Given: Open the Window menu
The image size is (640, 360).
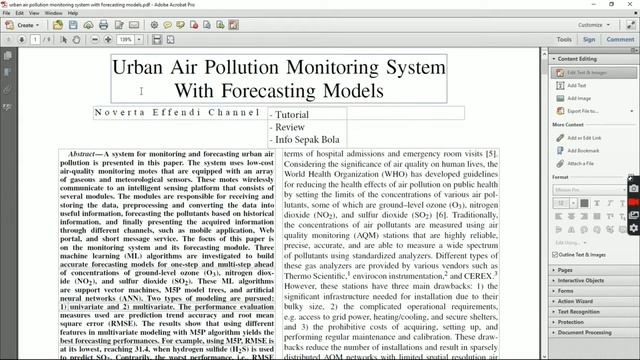Looking at the screenshot, I should pyautogui.click(x=53, y=13).
